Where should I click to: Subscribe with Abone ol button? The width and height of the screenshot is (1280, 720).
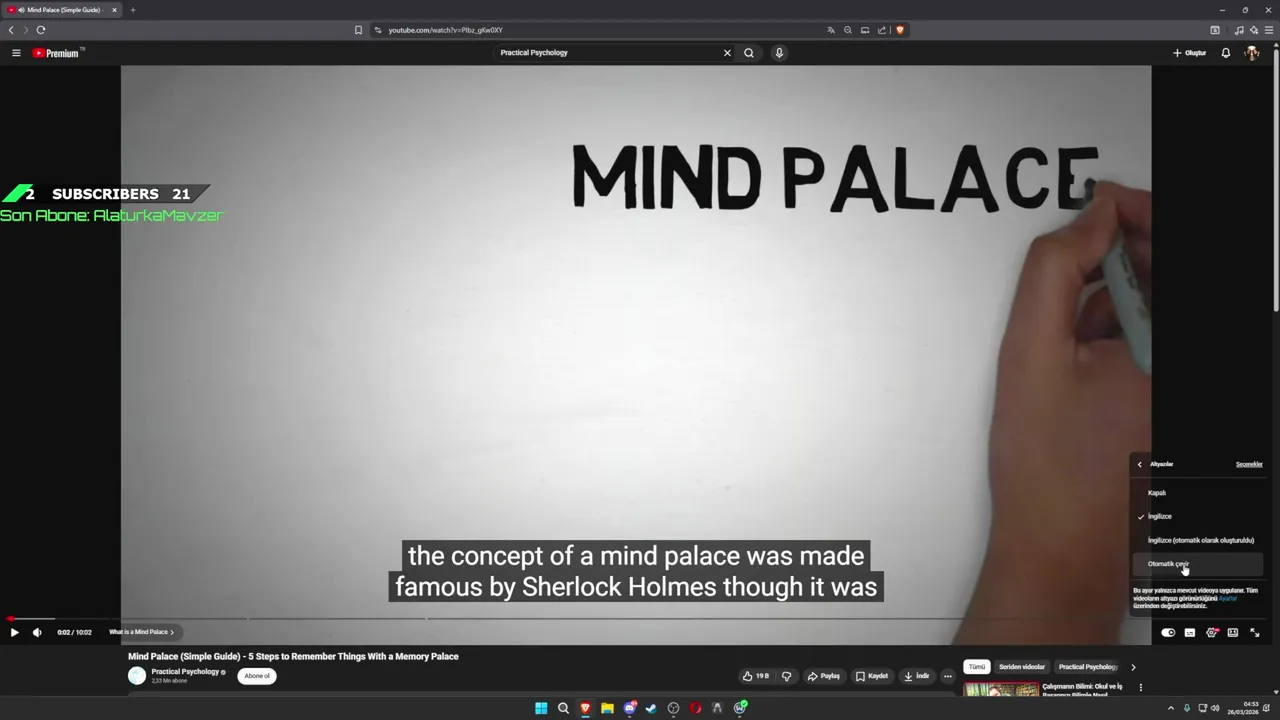pyautogui.click(x=257, y=676)
